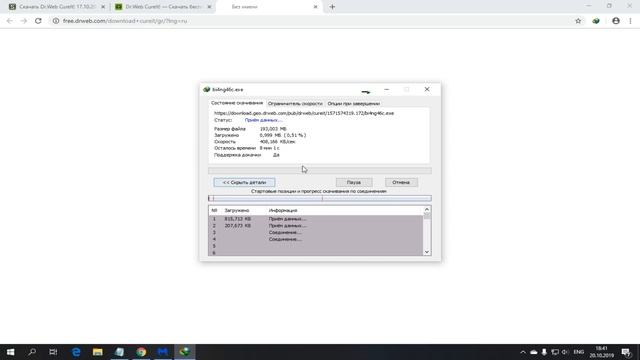Open the volume tray icon
The height and width of the screenshot is (360, 640).
(565, 352)
